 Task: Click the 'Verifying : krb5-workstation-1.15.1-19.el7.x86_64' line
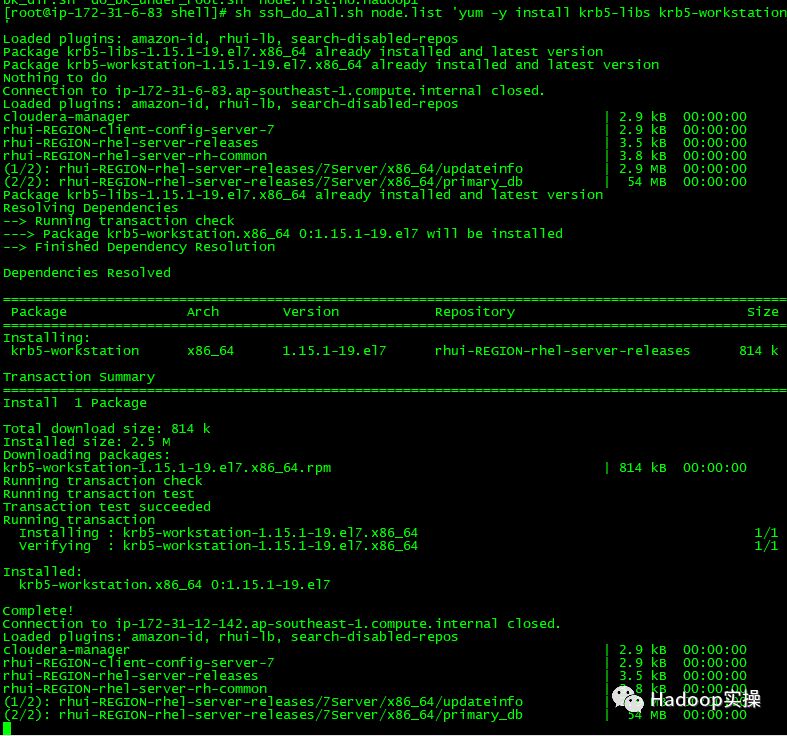pyautogui.click(x=218, y=546)
